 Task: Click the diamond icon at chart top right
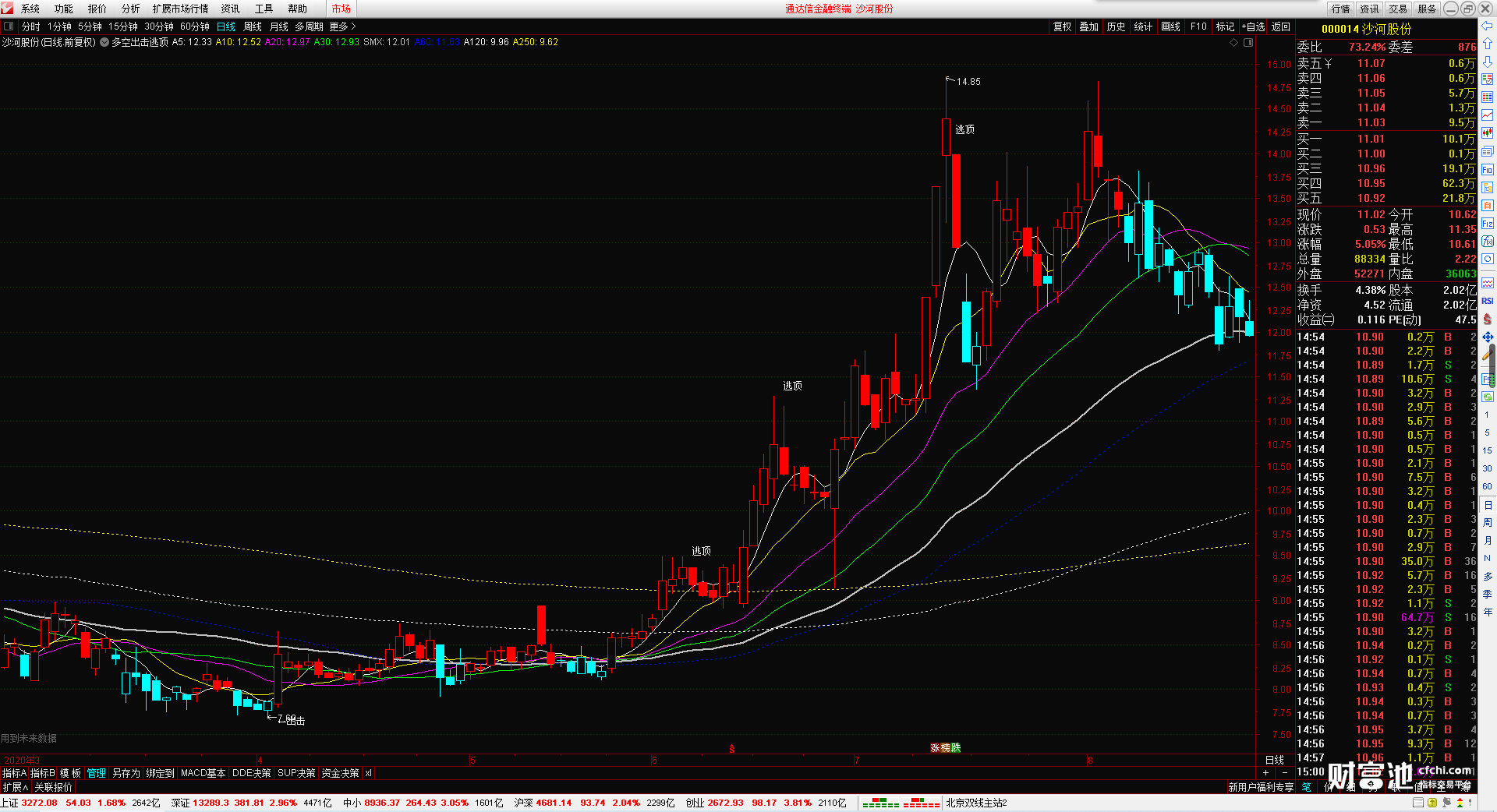1234,42
